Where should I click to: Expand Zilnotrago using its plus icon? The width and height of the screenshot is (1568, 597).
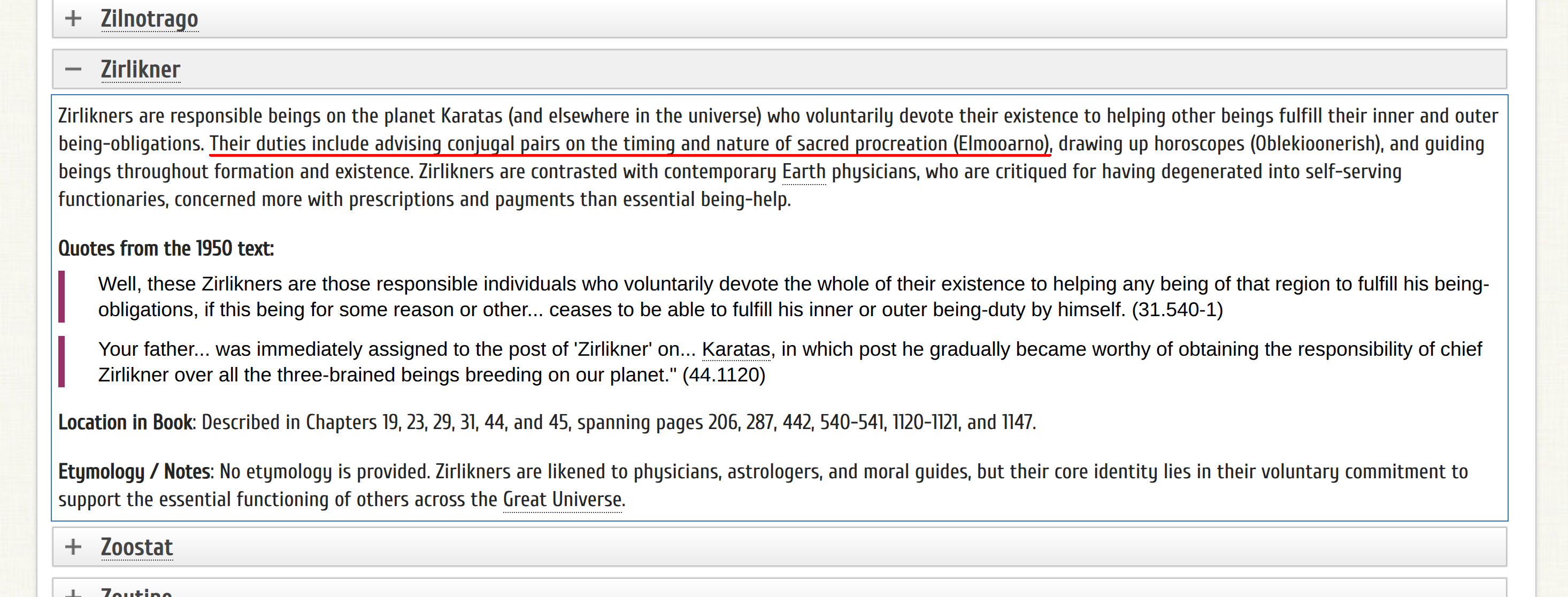73,18
